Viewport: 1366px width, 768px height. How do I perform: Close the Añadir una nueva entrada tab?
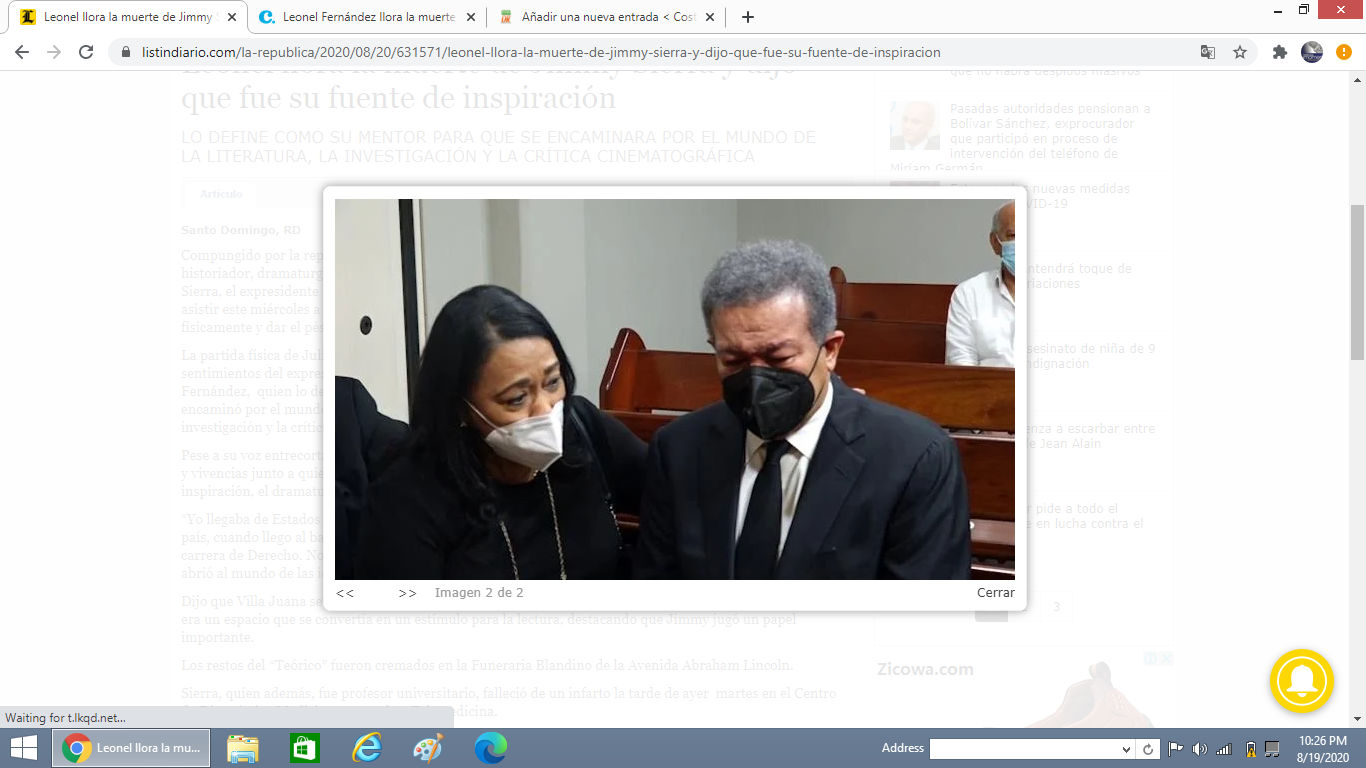[x=710, y=17]
